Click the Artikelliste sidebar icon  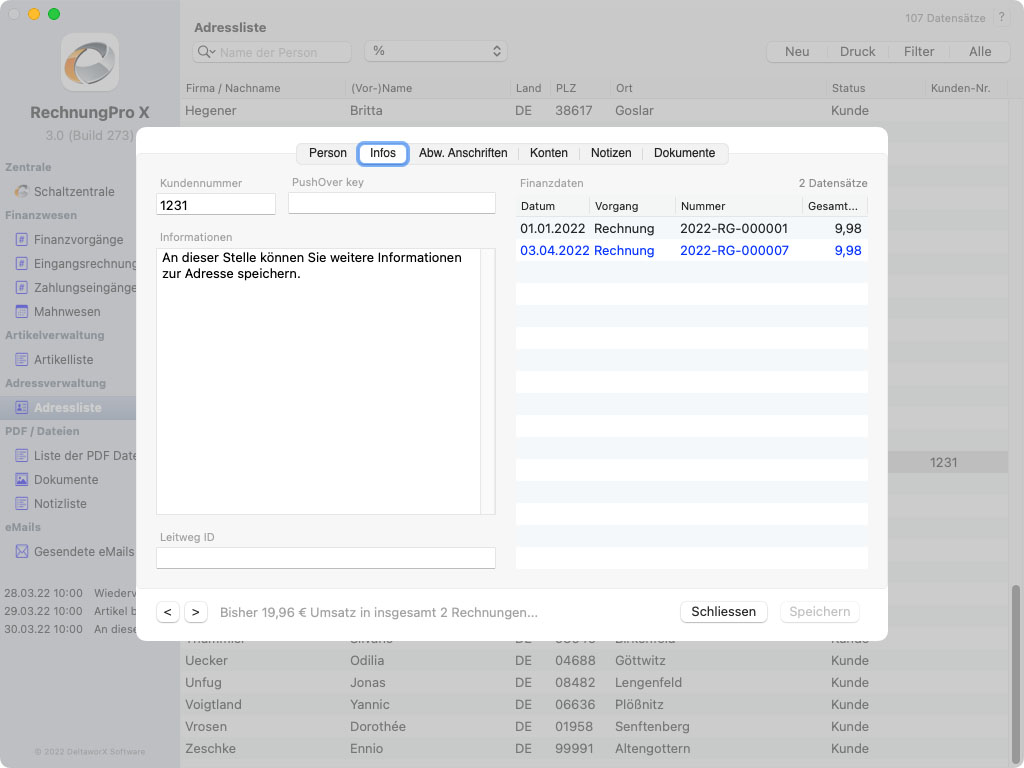21,359
